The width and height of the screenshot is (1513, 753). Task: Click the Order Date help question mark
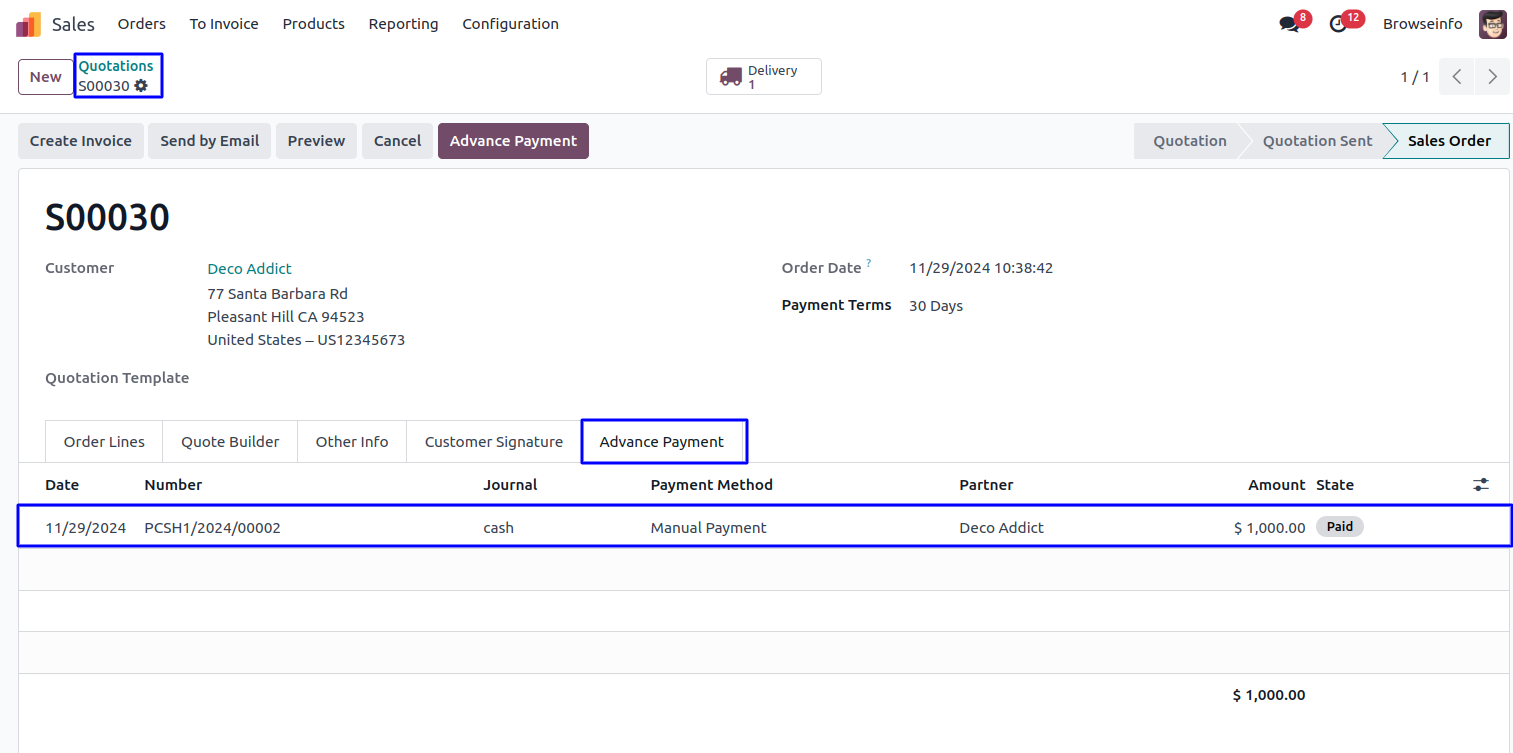point(868,264)
